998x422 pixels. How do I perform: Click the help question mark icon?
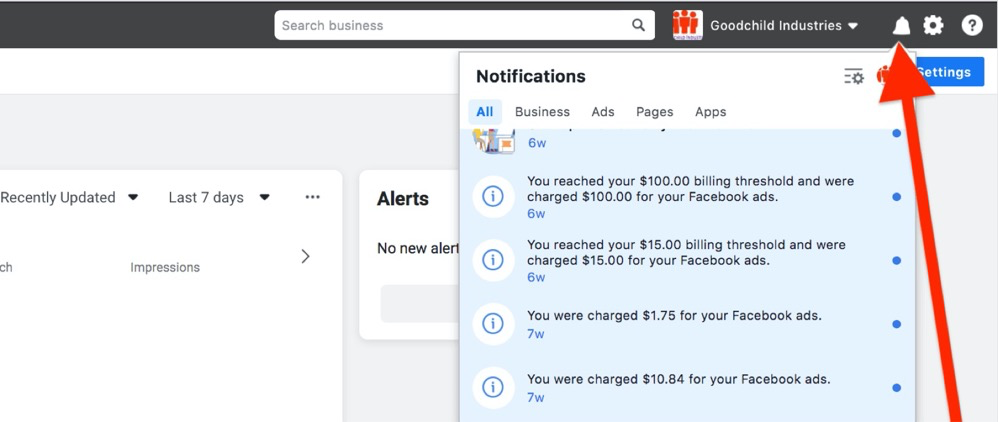point(971,26)
